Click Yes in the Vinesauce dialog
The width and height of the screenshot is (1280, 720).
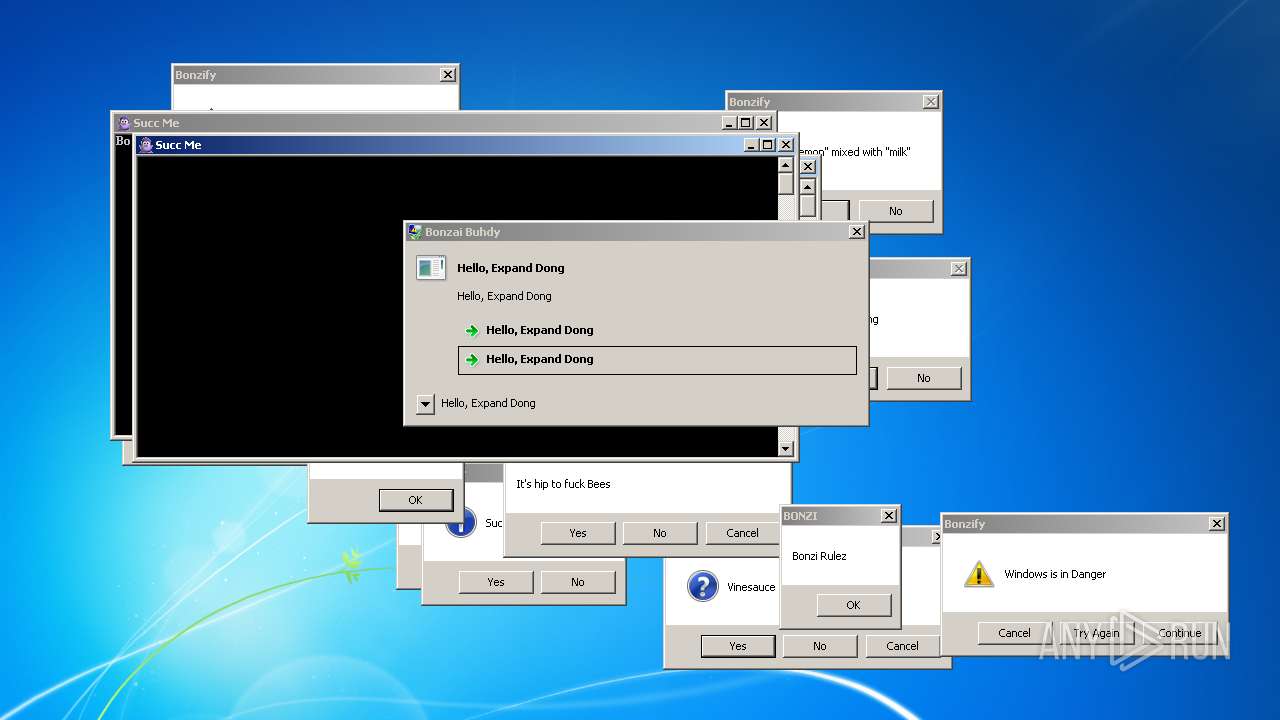tap(738, 646)
